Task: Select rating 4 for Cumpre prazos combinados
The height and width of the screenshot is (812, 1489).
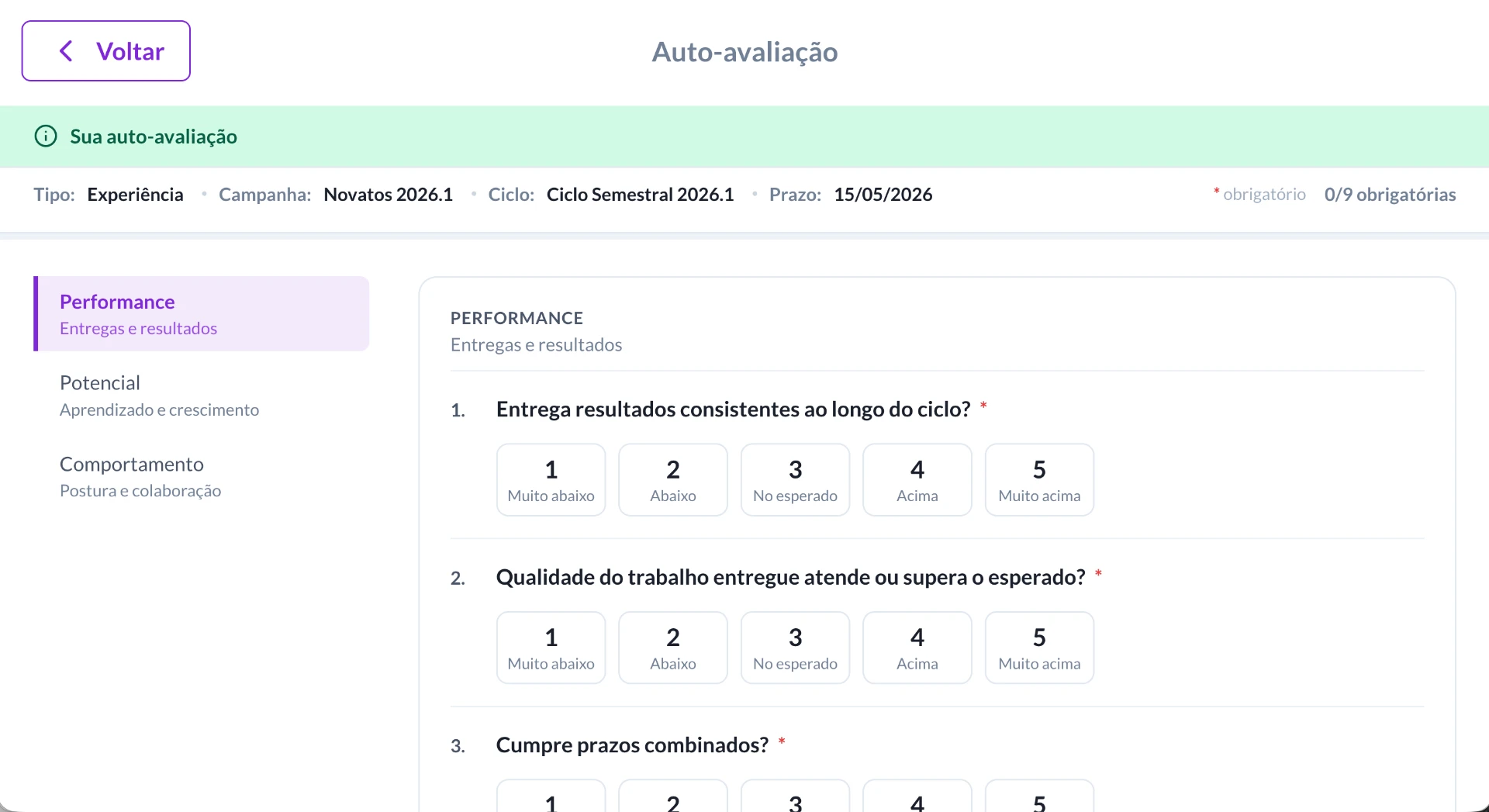Action: (x=917, y=796)
